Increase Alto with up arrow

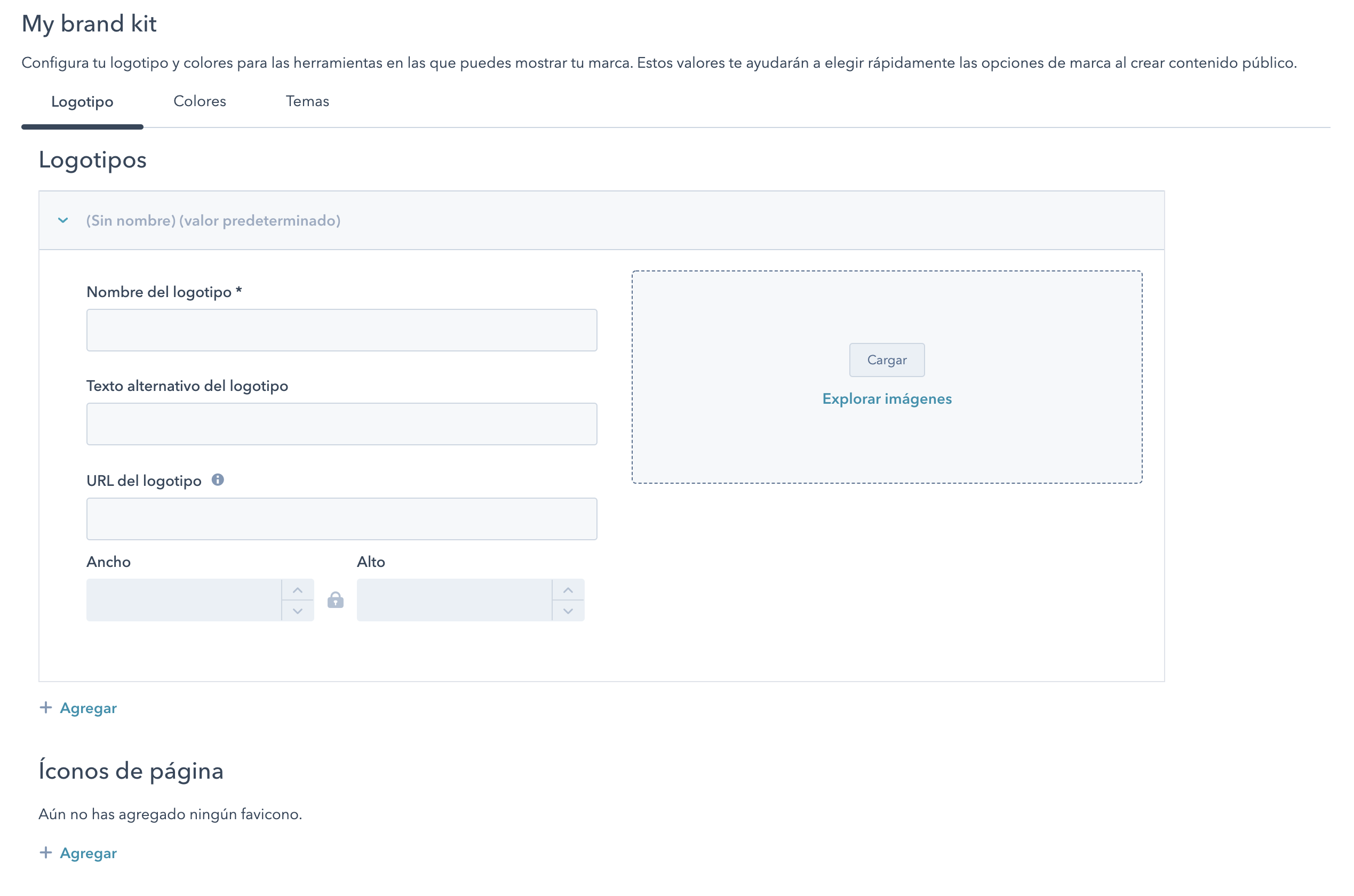(568, 590)
